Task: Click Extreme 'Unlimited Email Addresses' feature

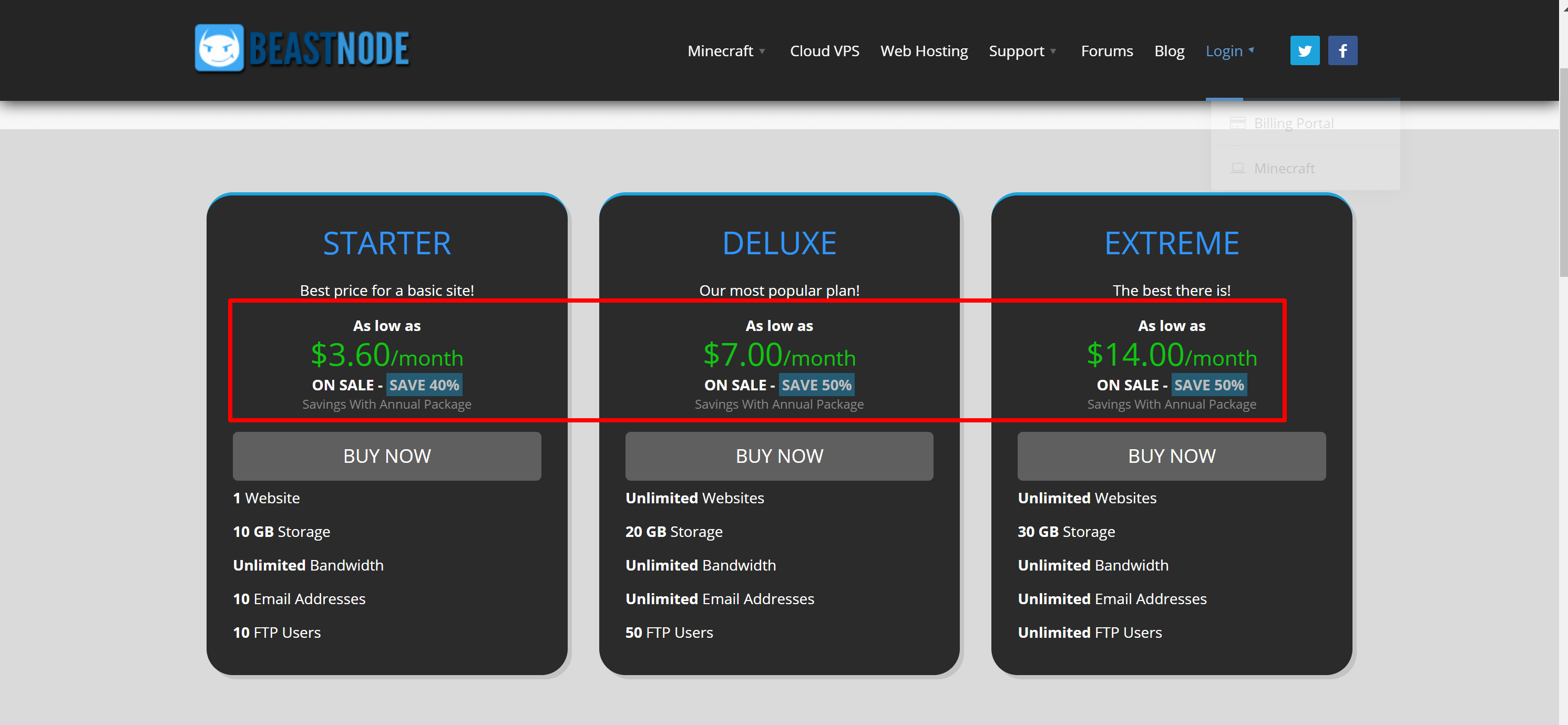Action: pyautogui.click(x=1112, y=598)
